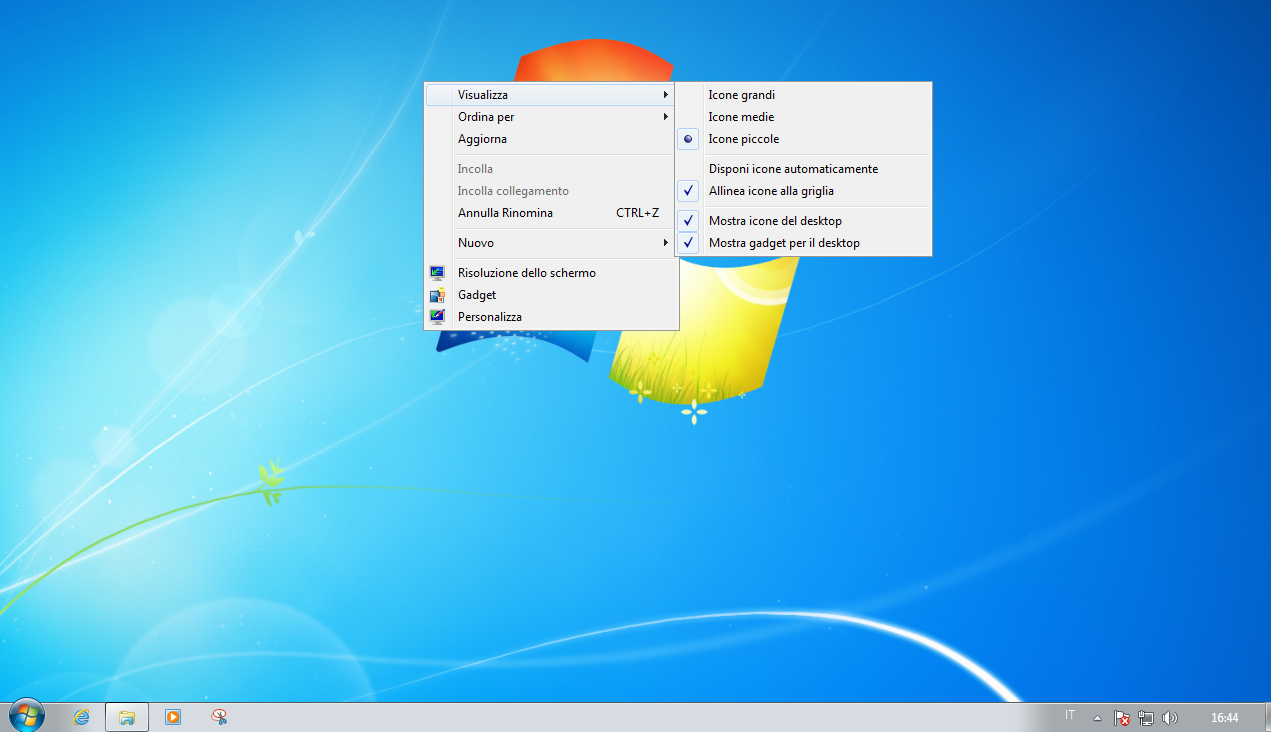Screen dimensions: 1271x732
Task: Disable Mostra gadget per il desktop
Action: click(783, 243)
